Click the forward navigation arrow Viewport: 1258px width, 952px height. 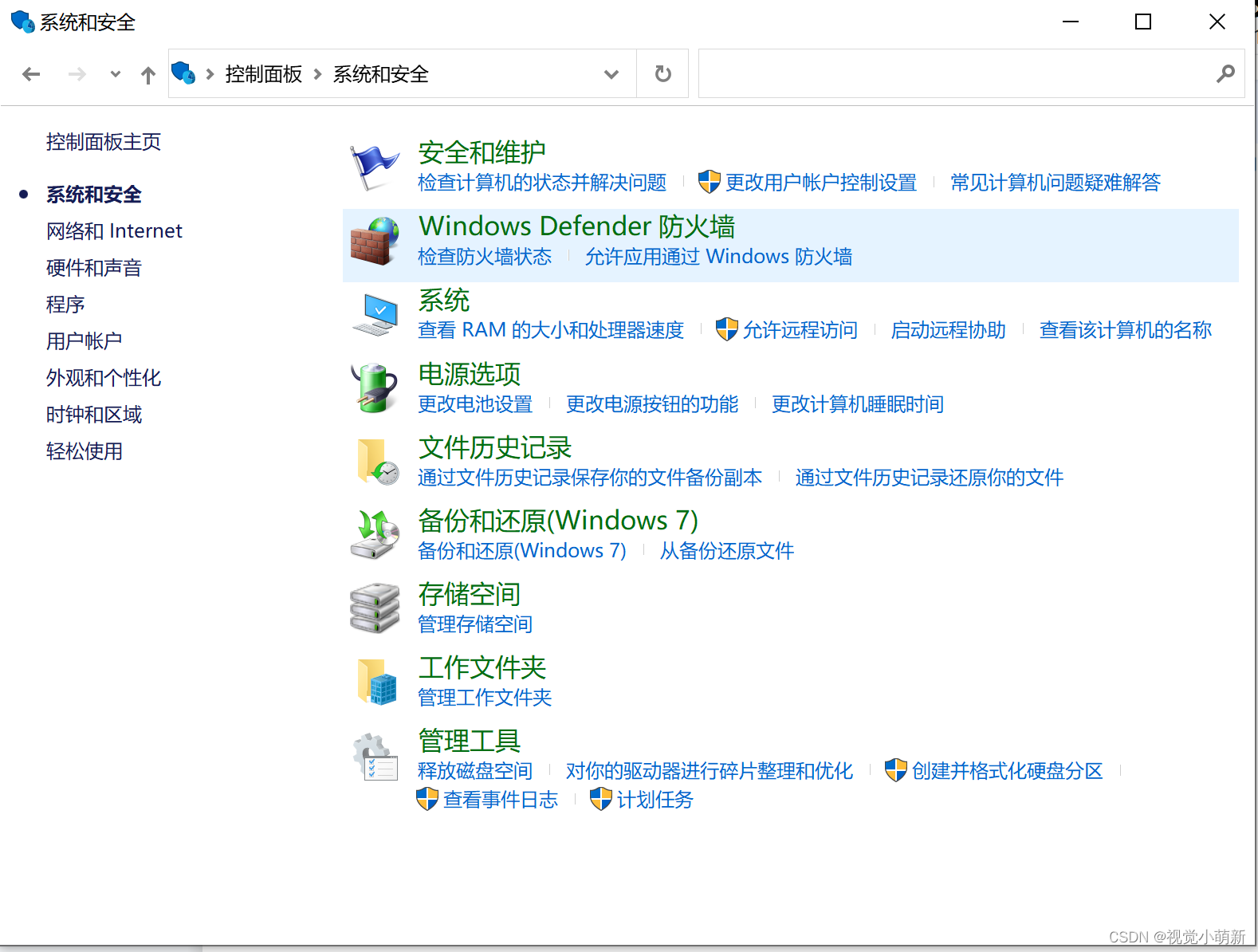pyautogui.click(x=77, y=74)
